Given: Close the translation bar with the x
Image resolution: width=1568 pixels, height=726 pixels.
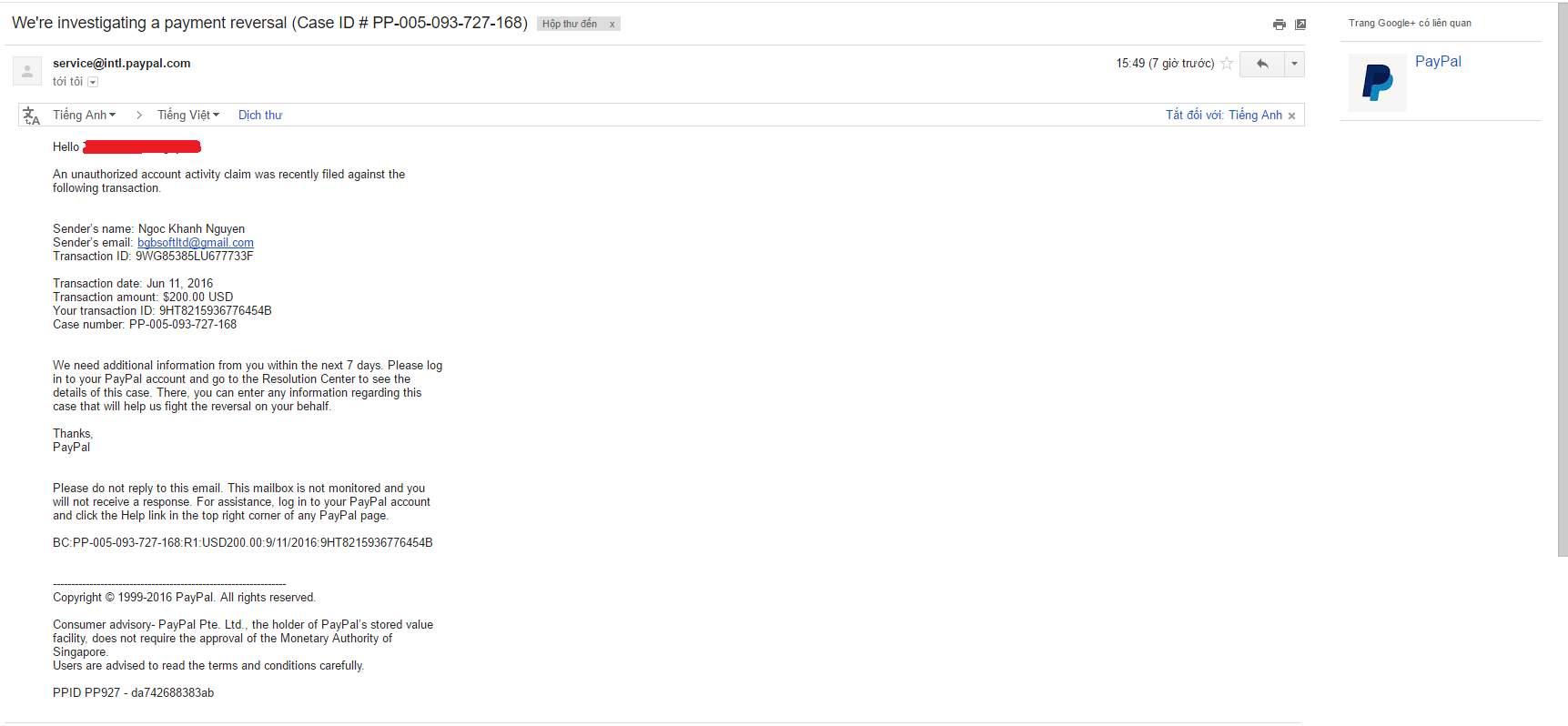Looking at the screenshot, I should click(x=1291, y=116).
